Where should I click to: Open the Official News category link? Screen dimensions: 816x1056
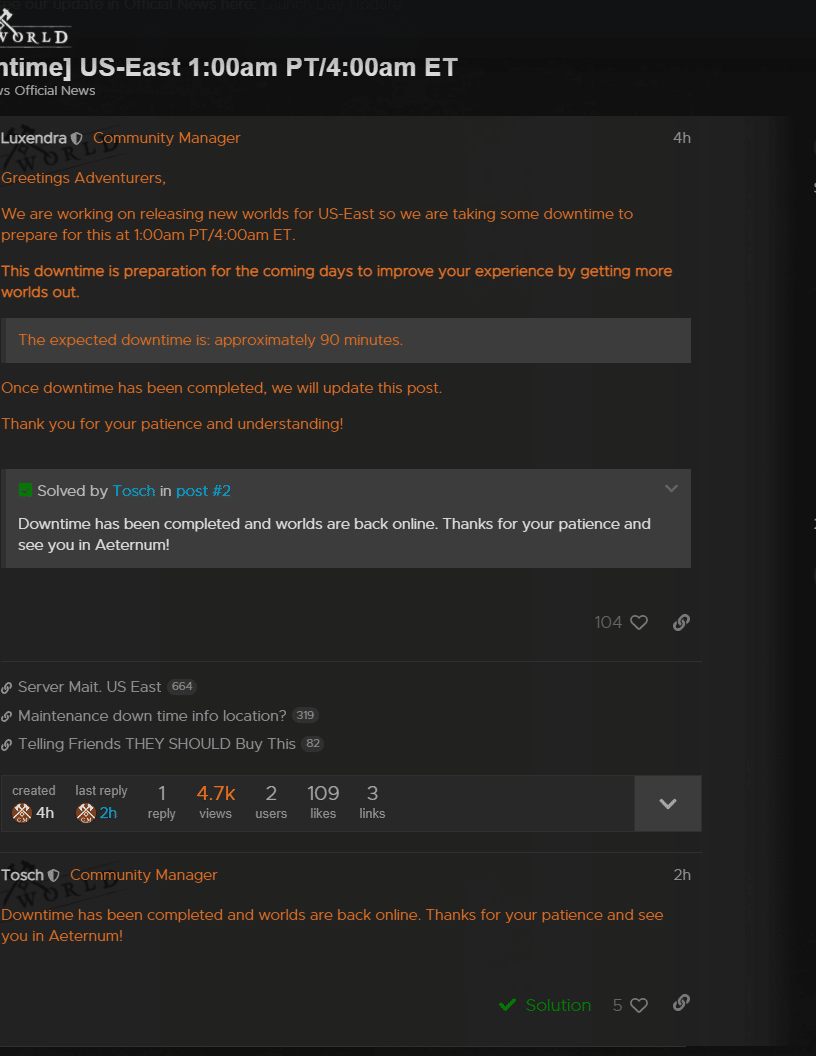[55, 90]
